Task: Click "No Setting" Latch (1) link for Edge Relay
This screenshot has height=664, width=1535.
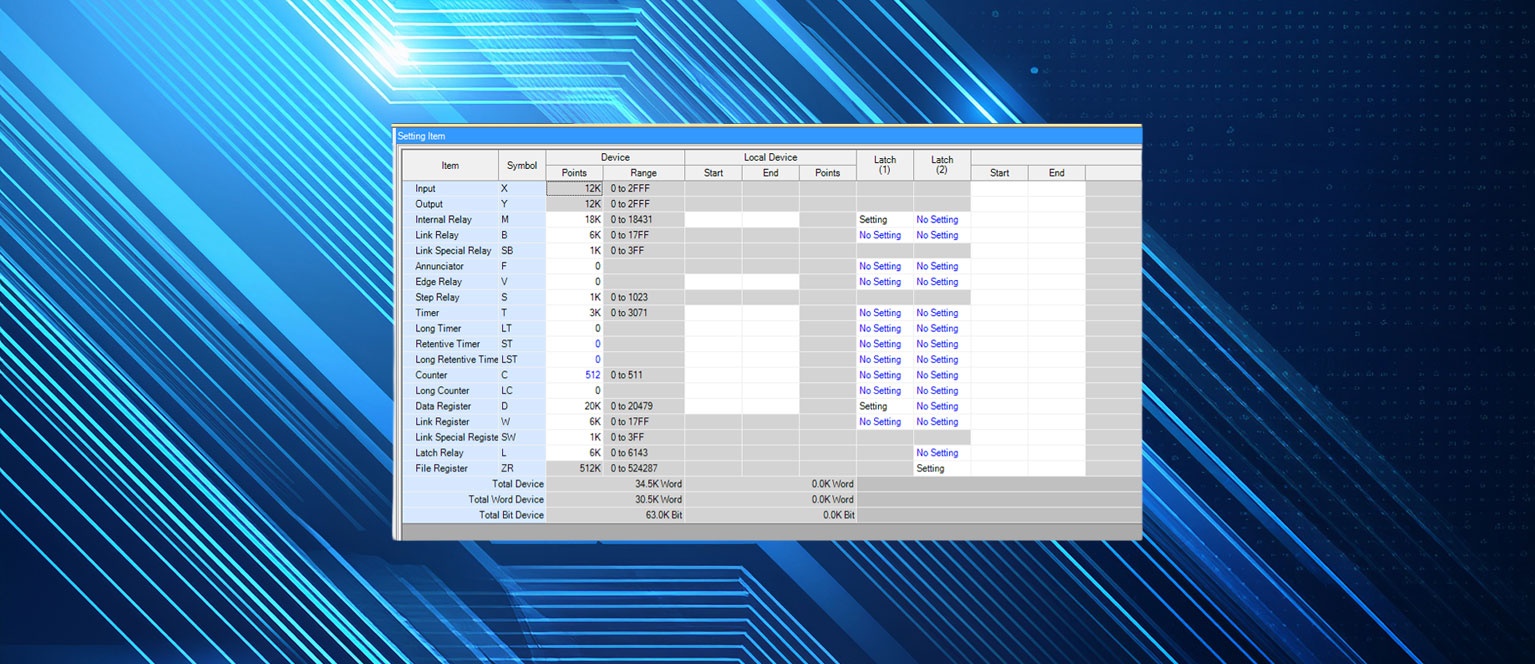Action: (880, 281)
